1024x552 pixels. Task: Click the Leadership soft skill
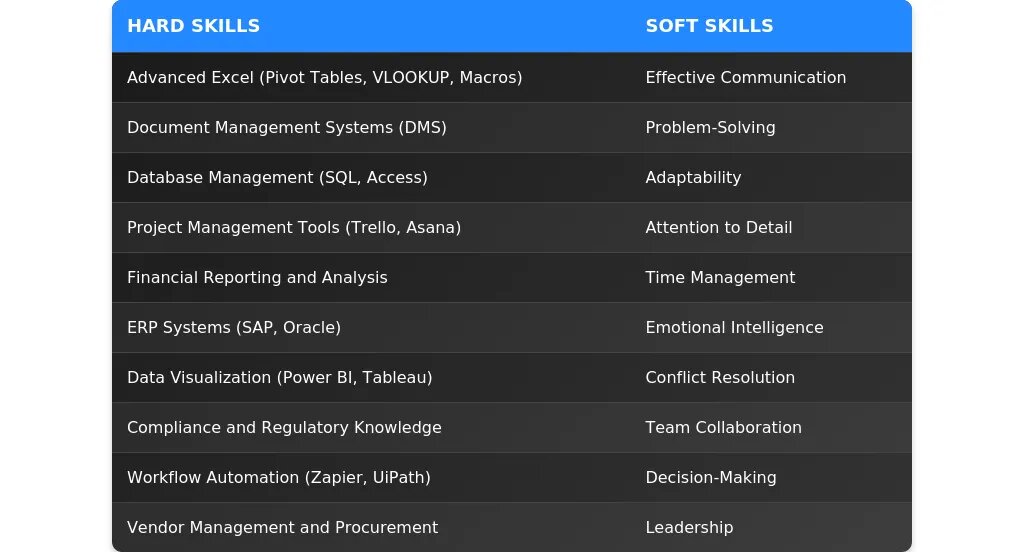(689, 527)
